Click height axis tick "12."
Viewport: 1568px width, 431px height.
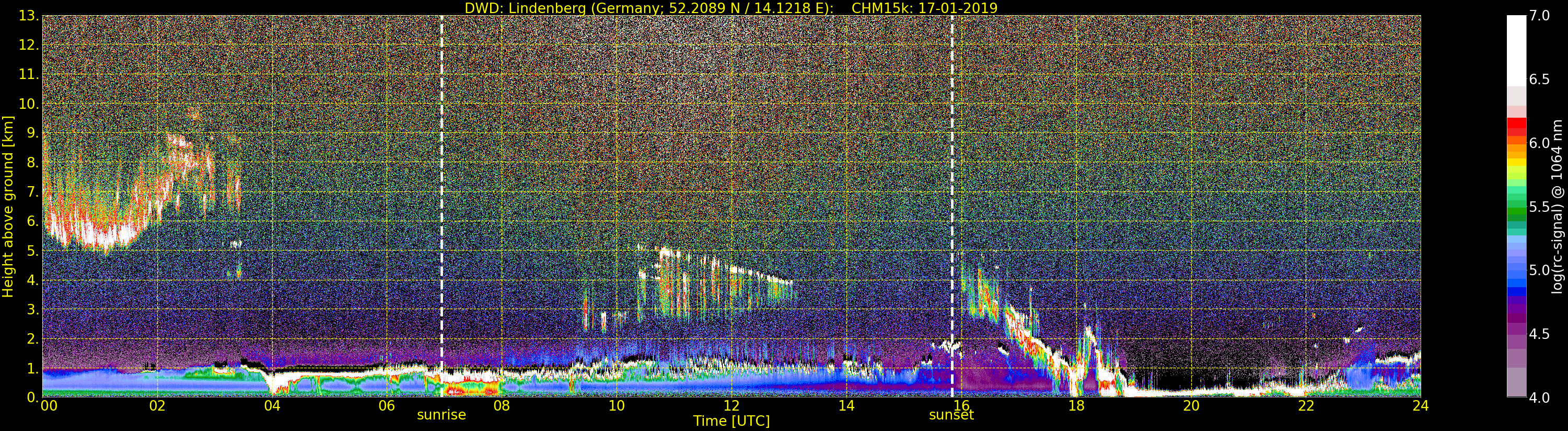click(29, 45)
